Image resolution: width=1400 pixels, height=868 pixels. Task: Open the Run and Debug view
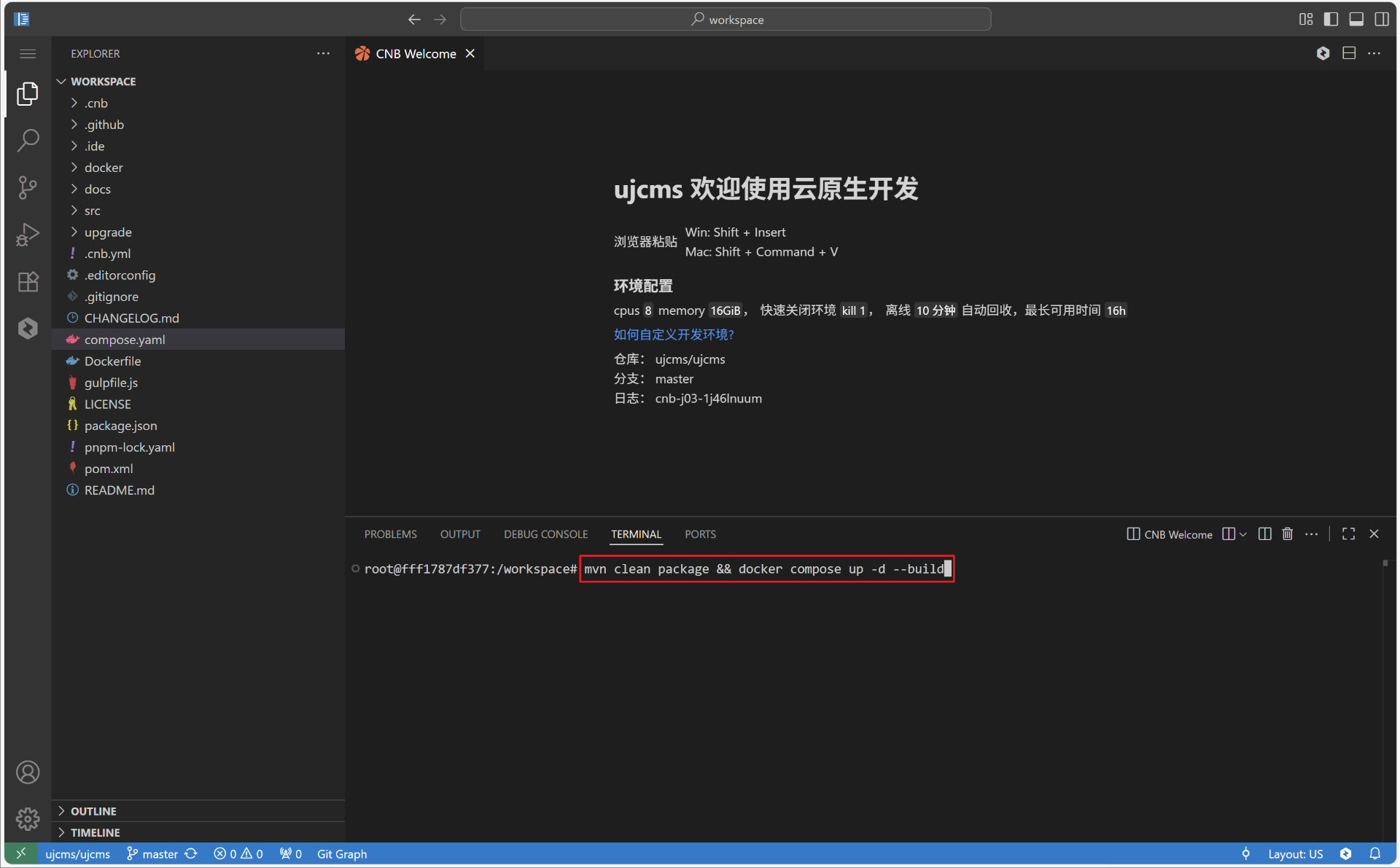pos(28,235)
